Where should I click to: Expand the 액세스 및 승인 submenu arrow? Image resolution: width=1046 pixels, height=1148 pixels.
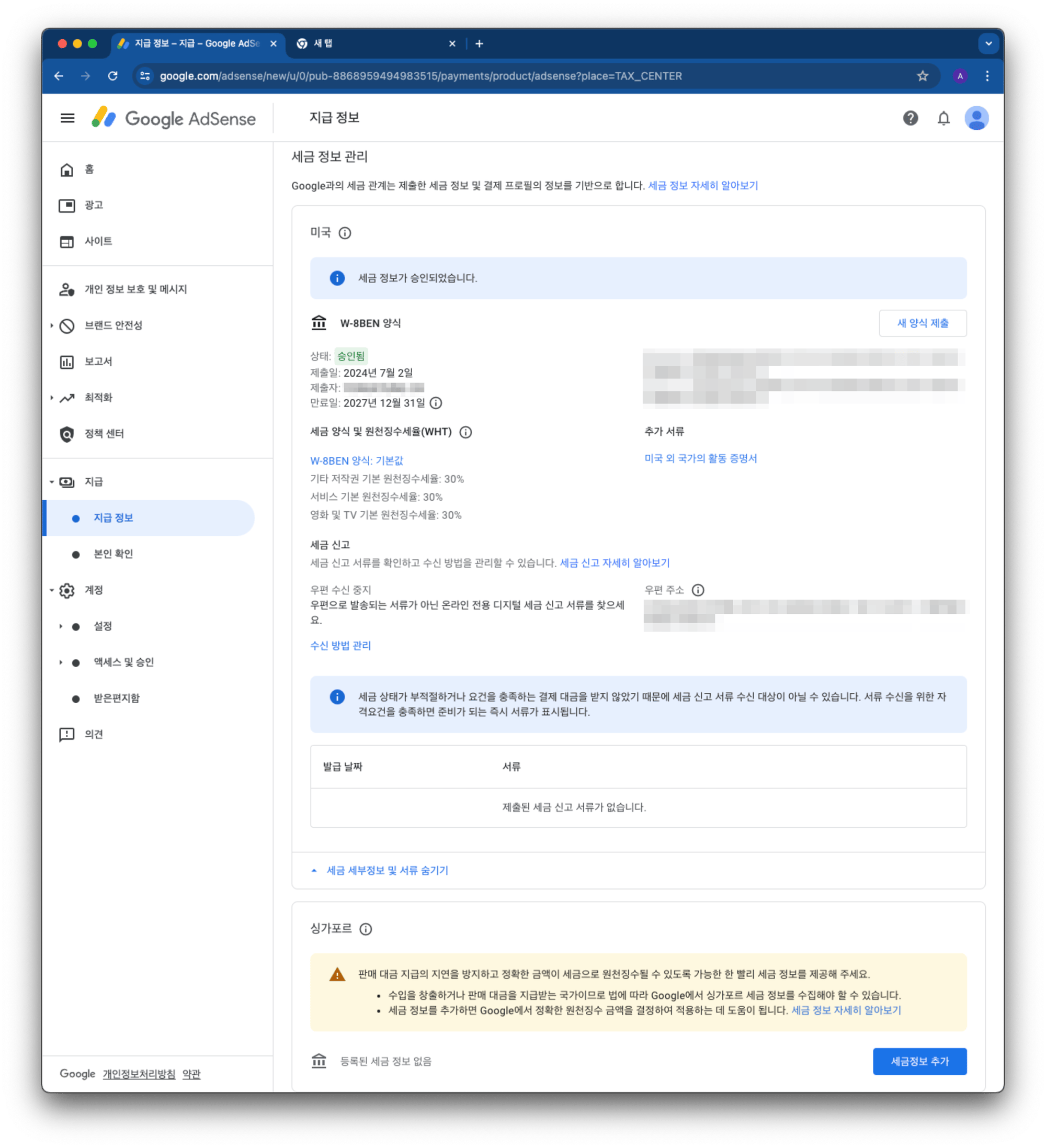[x=61, y=662]
